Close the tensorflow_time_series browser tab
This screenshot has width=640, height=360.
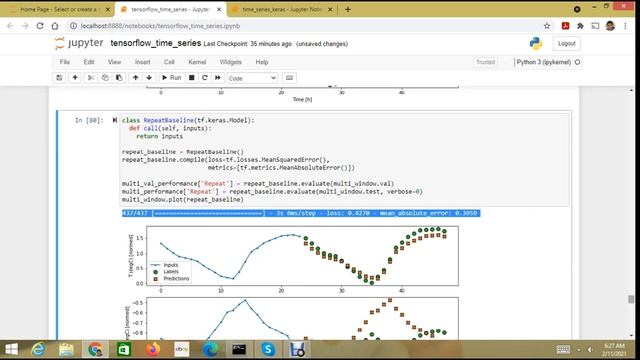coord(219,9)
